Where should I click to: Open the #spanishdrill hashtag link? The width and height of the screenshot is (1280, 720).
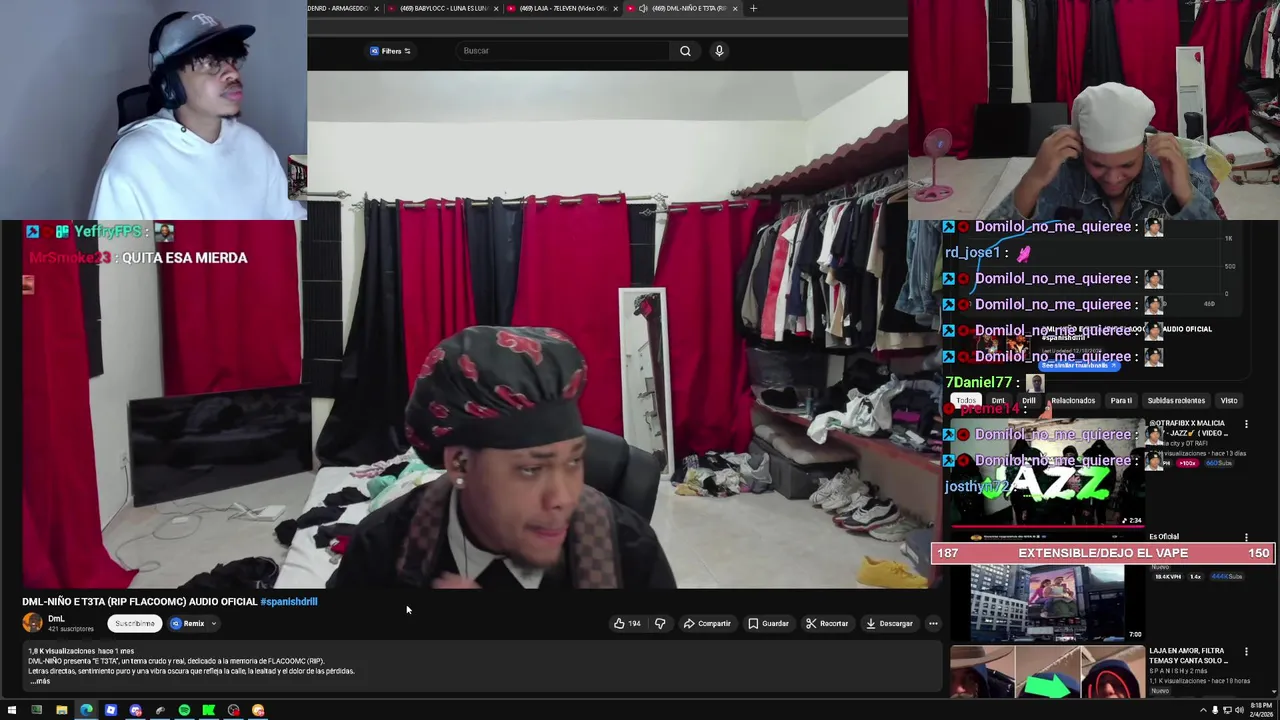pos(289,602)
